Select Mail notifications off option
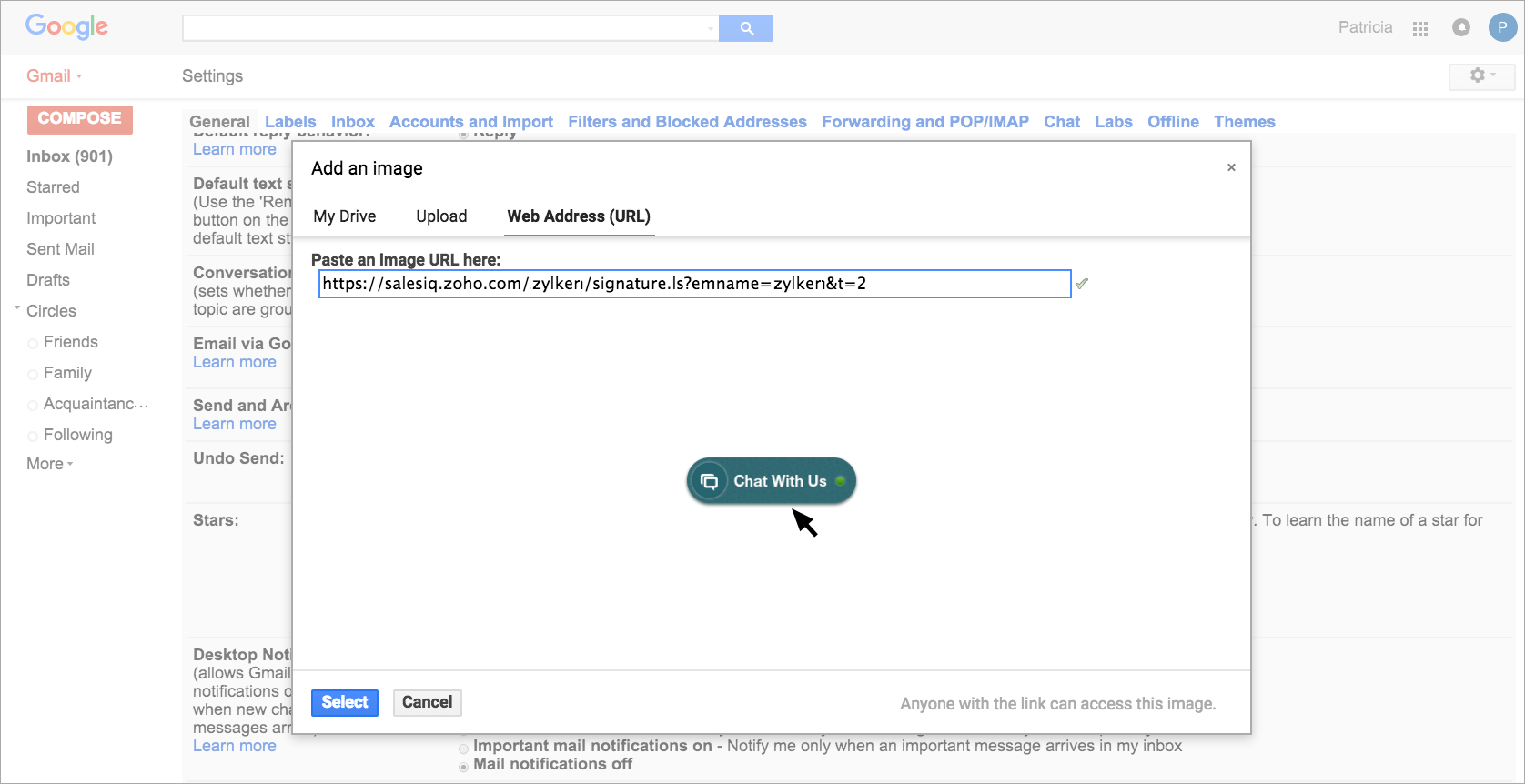 pyautogui.click(x=464, y=766)
